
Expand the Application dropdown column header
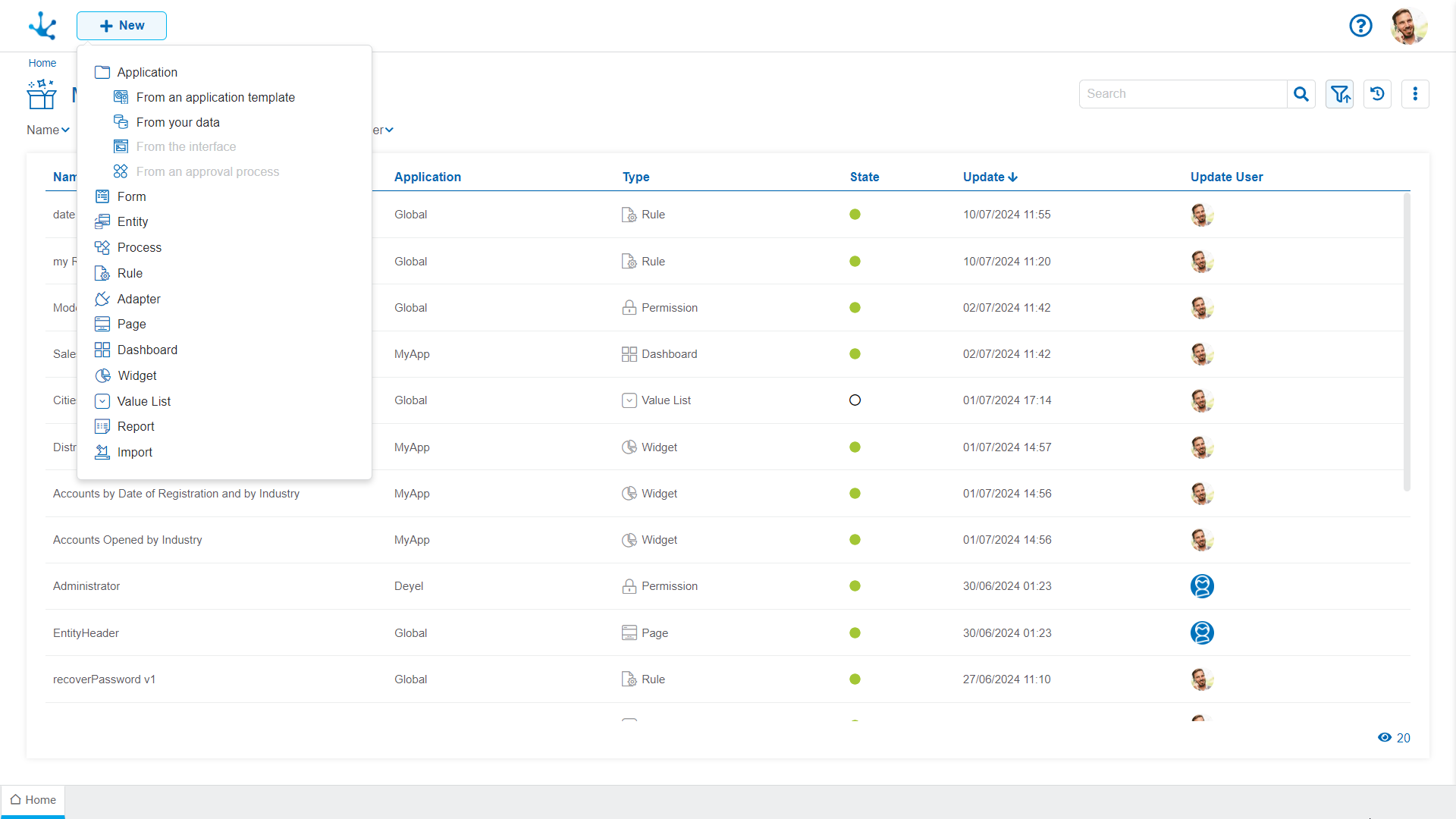(x=428, y=177)
